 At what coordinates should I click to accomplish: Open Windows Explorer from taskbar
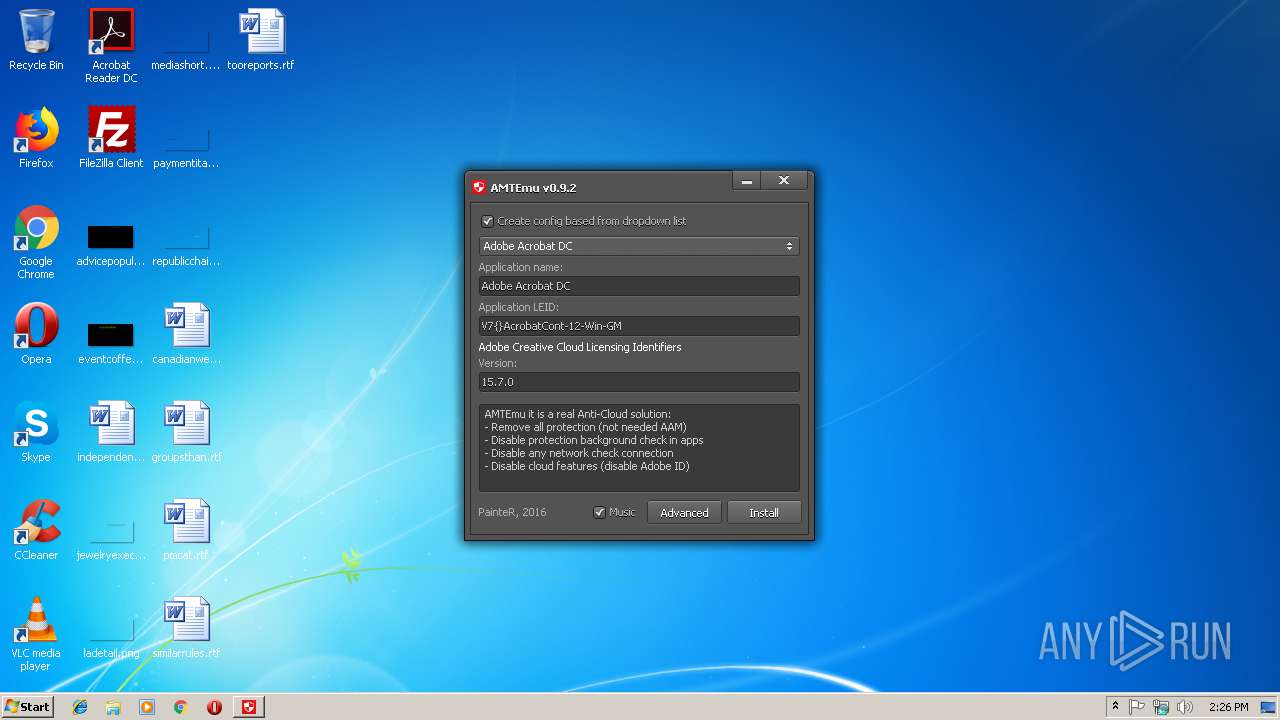(113, 707)
